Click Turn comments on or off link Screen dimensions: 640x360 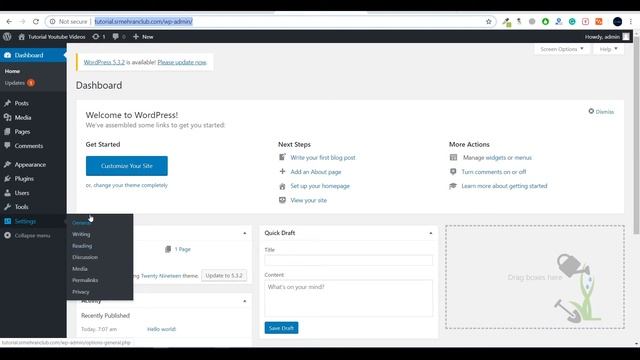click(x=494, y=172)
